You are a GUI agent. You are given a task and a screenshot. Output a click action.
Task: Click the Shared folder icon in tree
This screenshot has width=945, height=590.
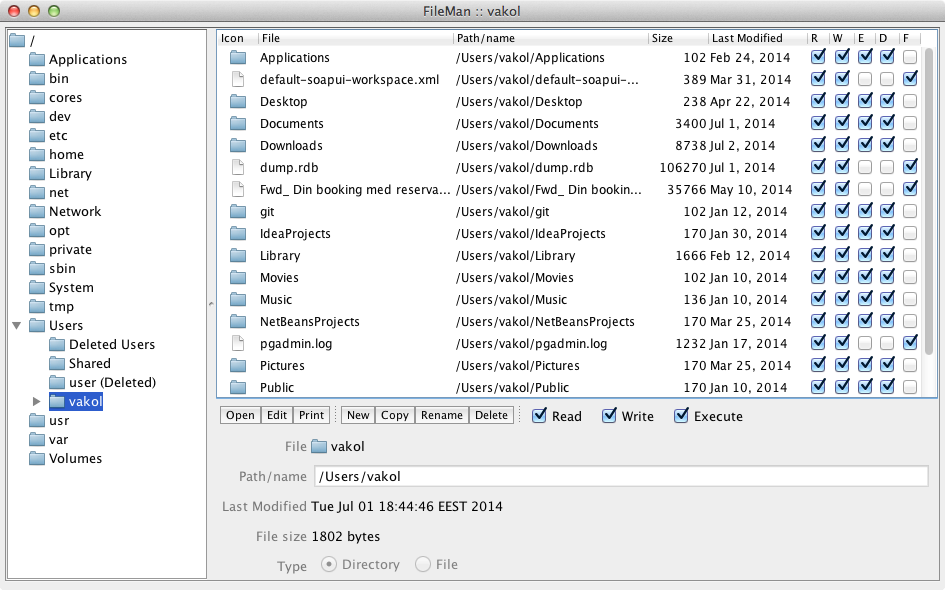(57, 363)
